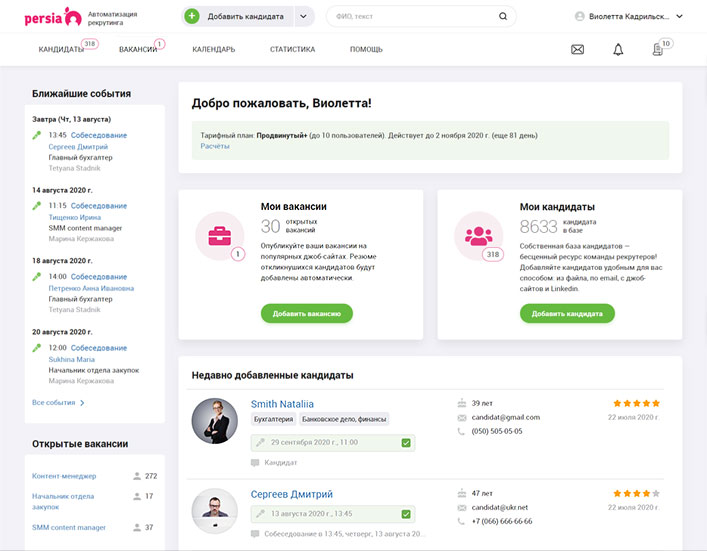Click the microphone icon for 12:00 interview
Screen dimensions: 707x551
pos(37,348)
